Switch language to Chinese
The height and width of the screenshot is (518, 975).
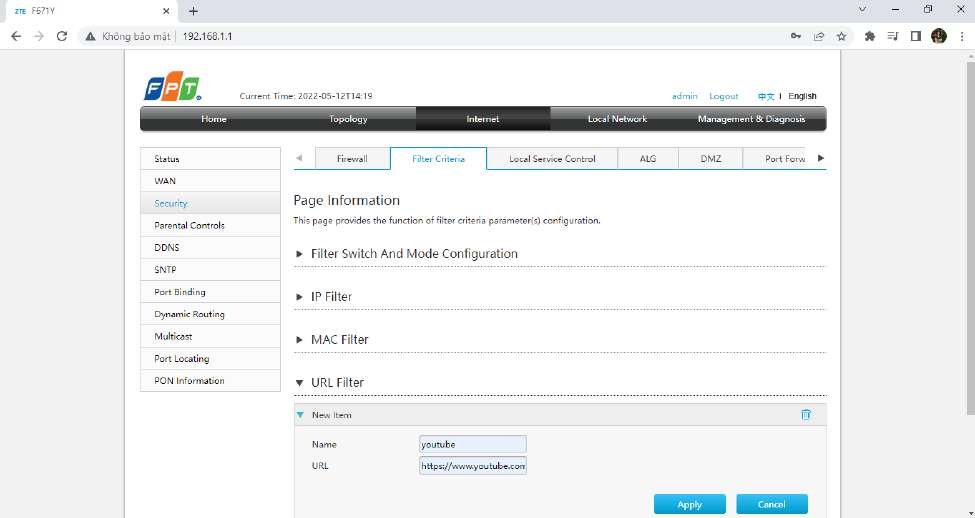tap(766, 96)
